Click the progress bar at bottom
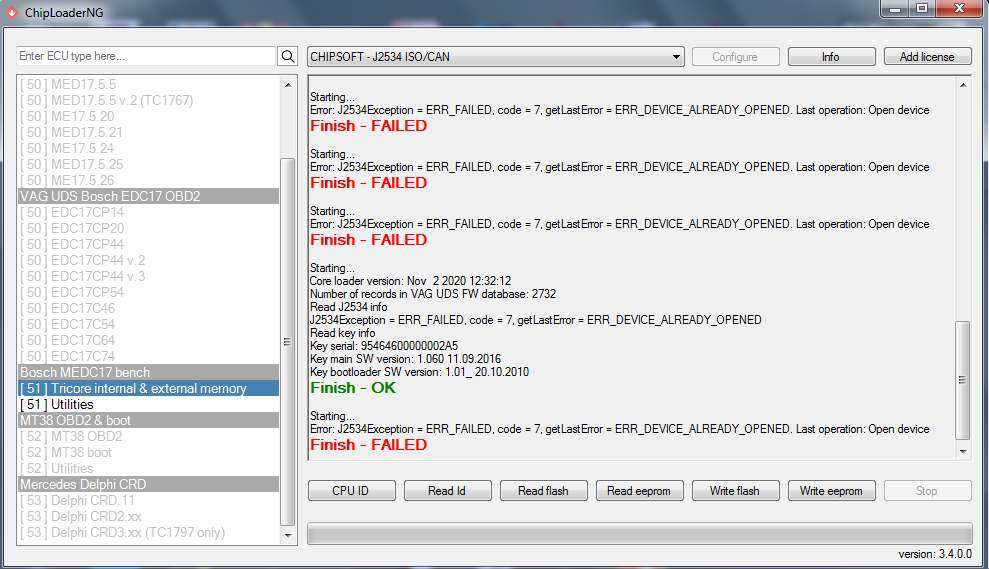The width and height of the screenshot is (989, 569). 639,533
